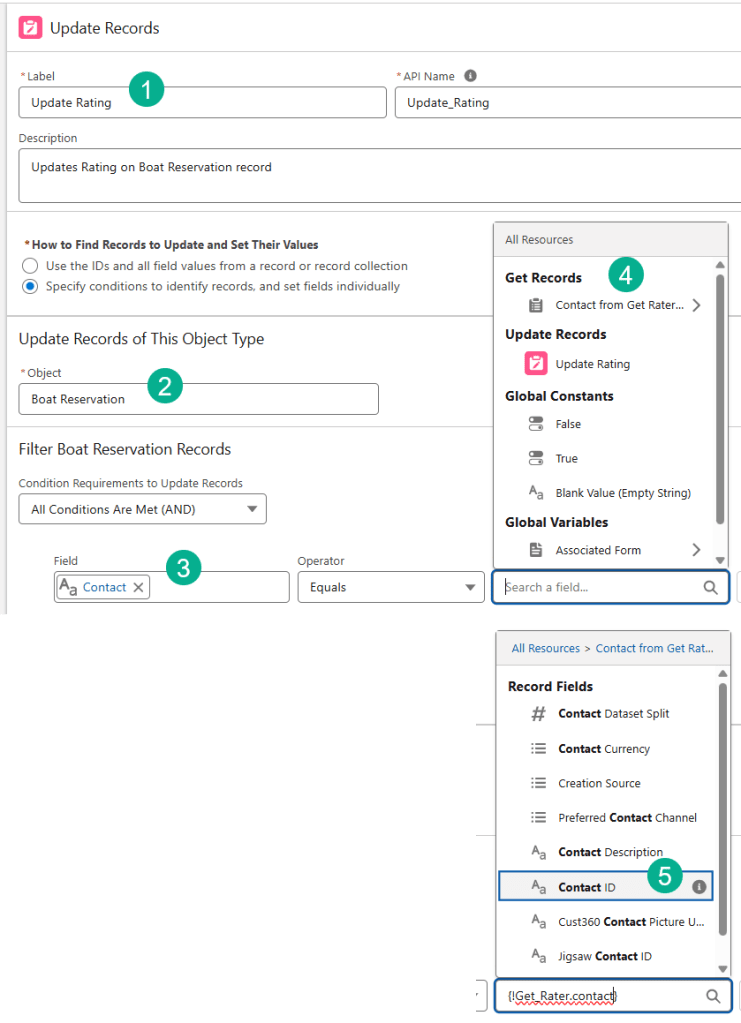Screen dimensions: 741x1023
Task: Select Use the IDs and all field values option
Action: pyautogui.click(x=30, y=266)
